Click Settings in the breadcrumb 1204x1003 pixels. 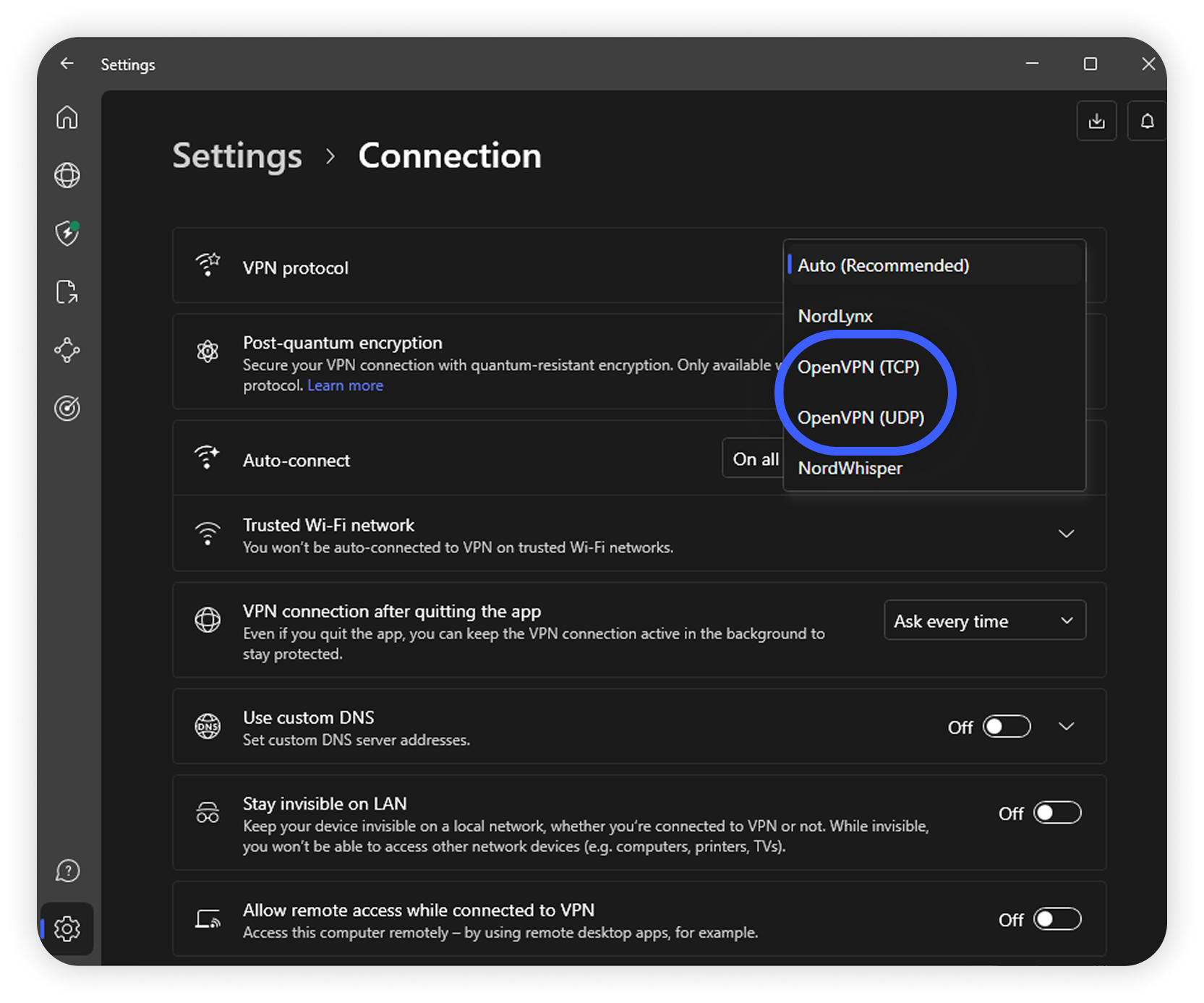(x=237, y=155)
